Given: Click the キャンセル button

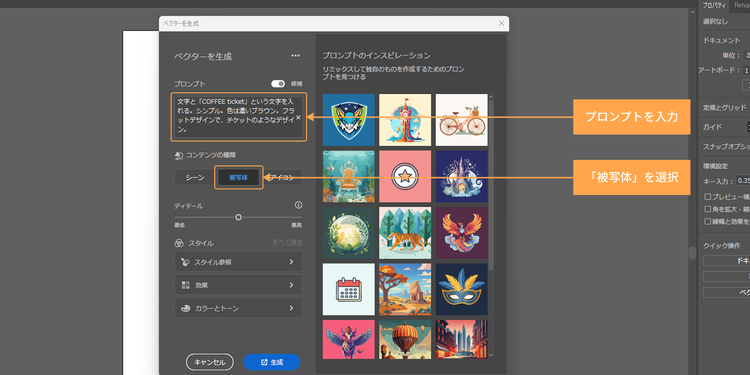Looking at the screenshot, I should point(210,362).
